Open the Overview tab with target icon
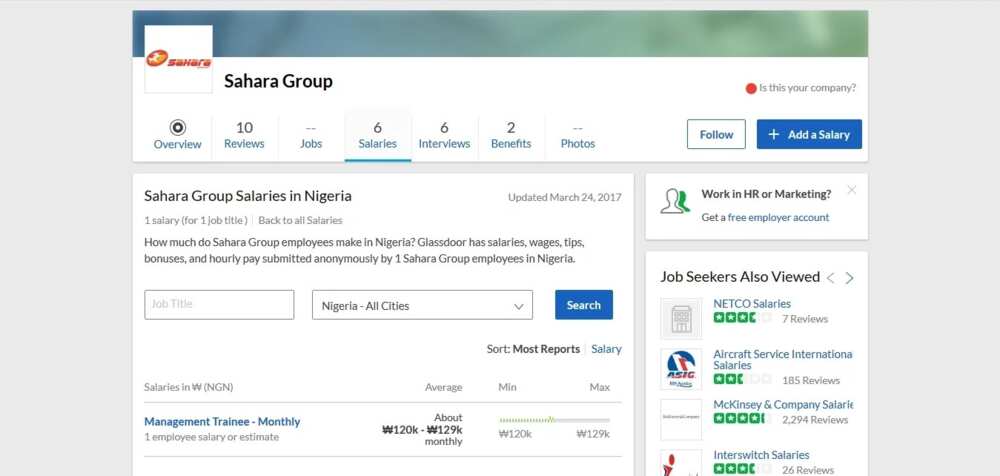 pyautogui.click(x=177, y=135)
